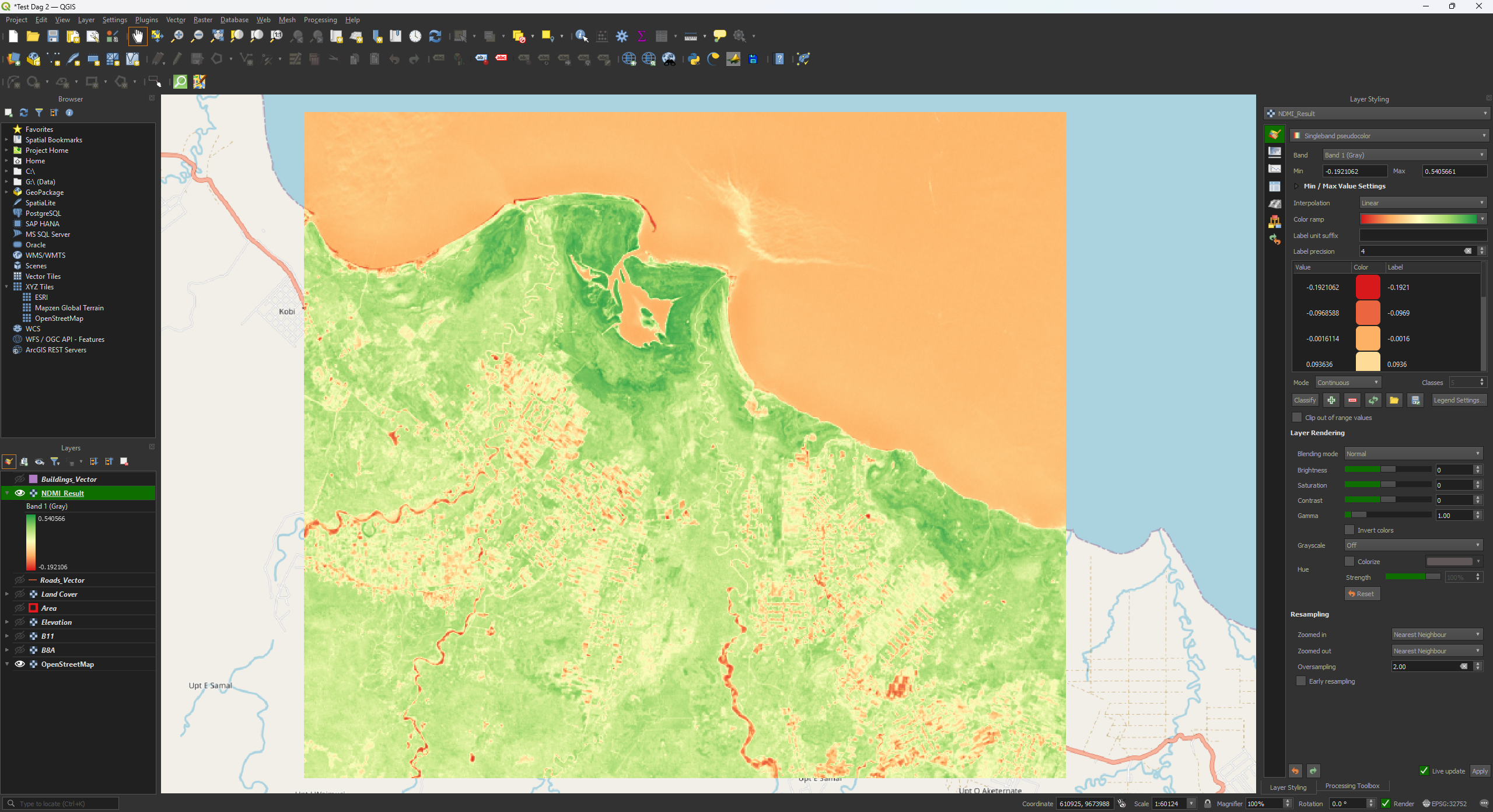Enable Clip out of range values
The image size is (1493, 812).
tap(1297, 418)
